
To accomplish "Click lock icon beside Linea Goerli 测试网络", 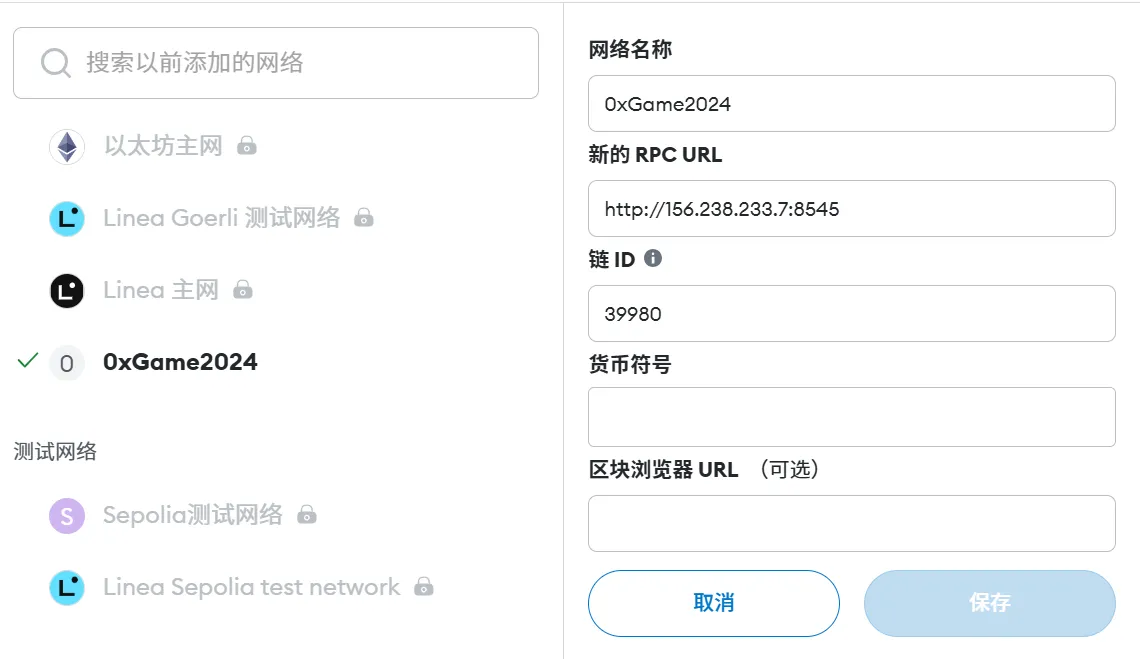I will pos(364,217).
